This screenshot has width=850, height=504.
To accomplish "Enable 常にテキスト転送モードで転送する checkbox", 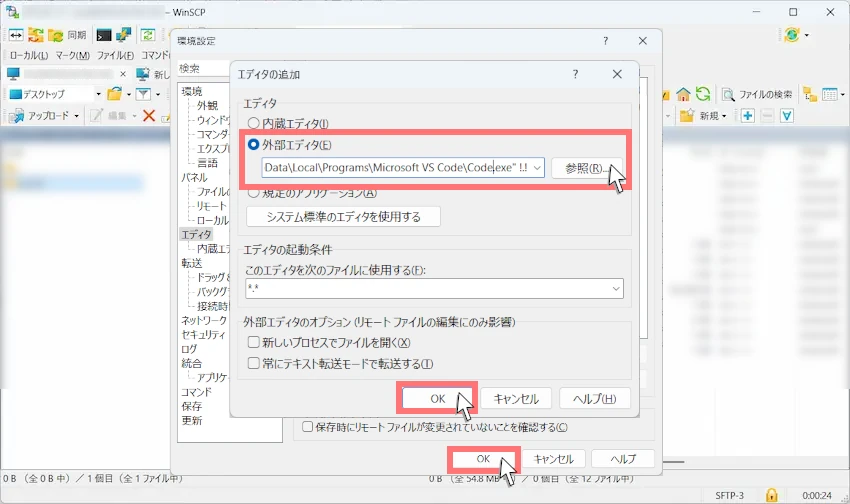I will 253,363.
